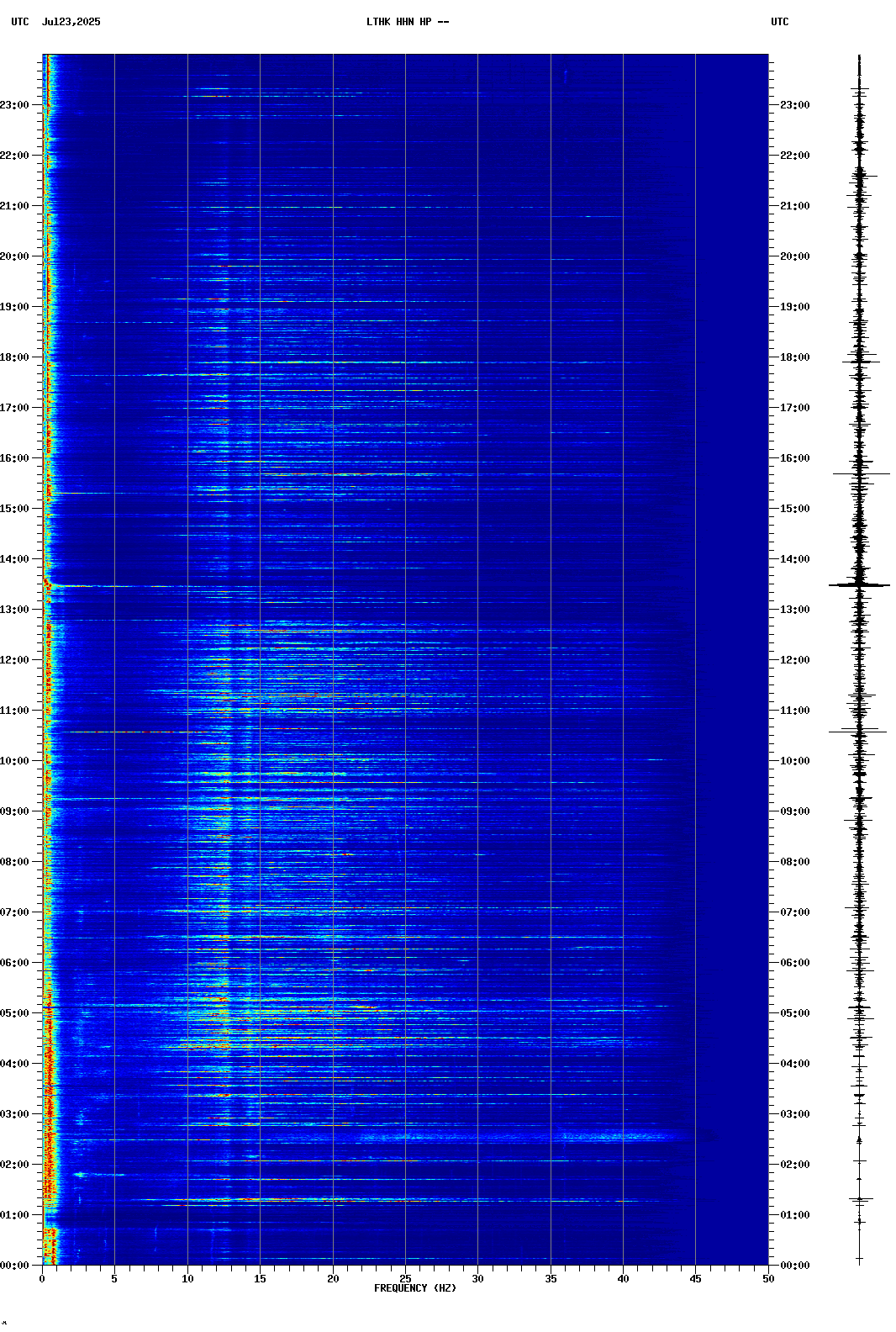Click the '50' frequency axis label

pos(768,1279)
